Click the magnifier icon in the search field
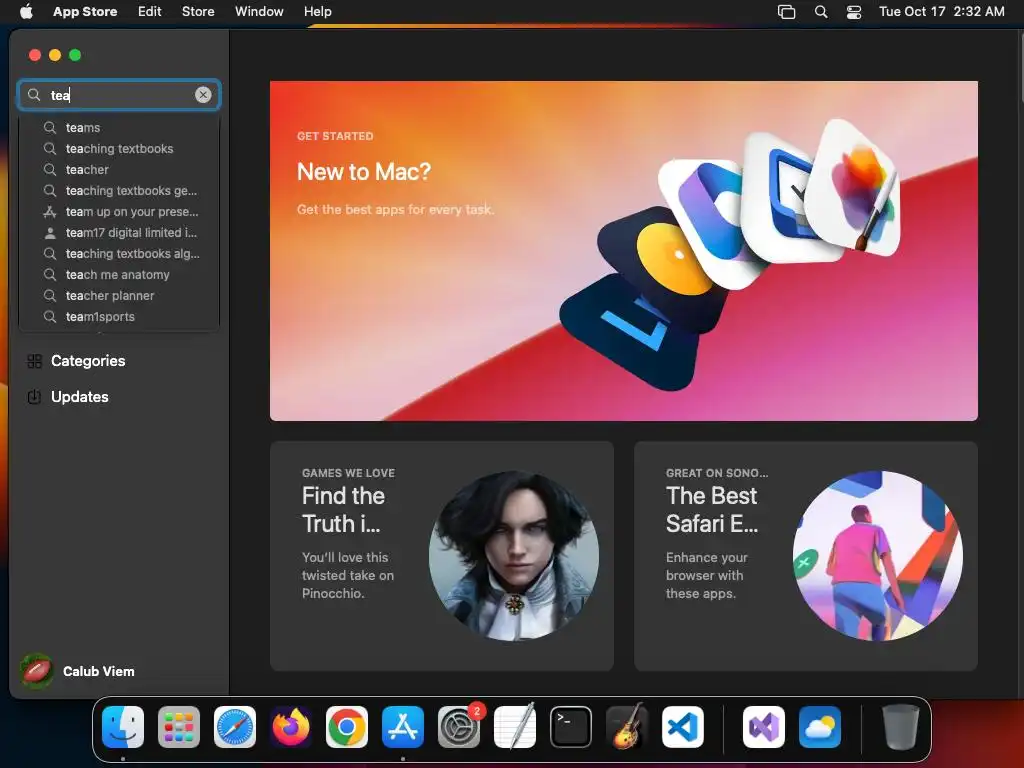1024x768 pixels. 34,95
